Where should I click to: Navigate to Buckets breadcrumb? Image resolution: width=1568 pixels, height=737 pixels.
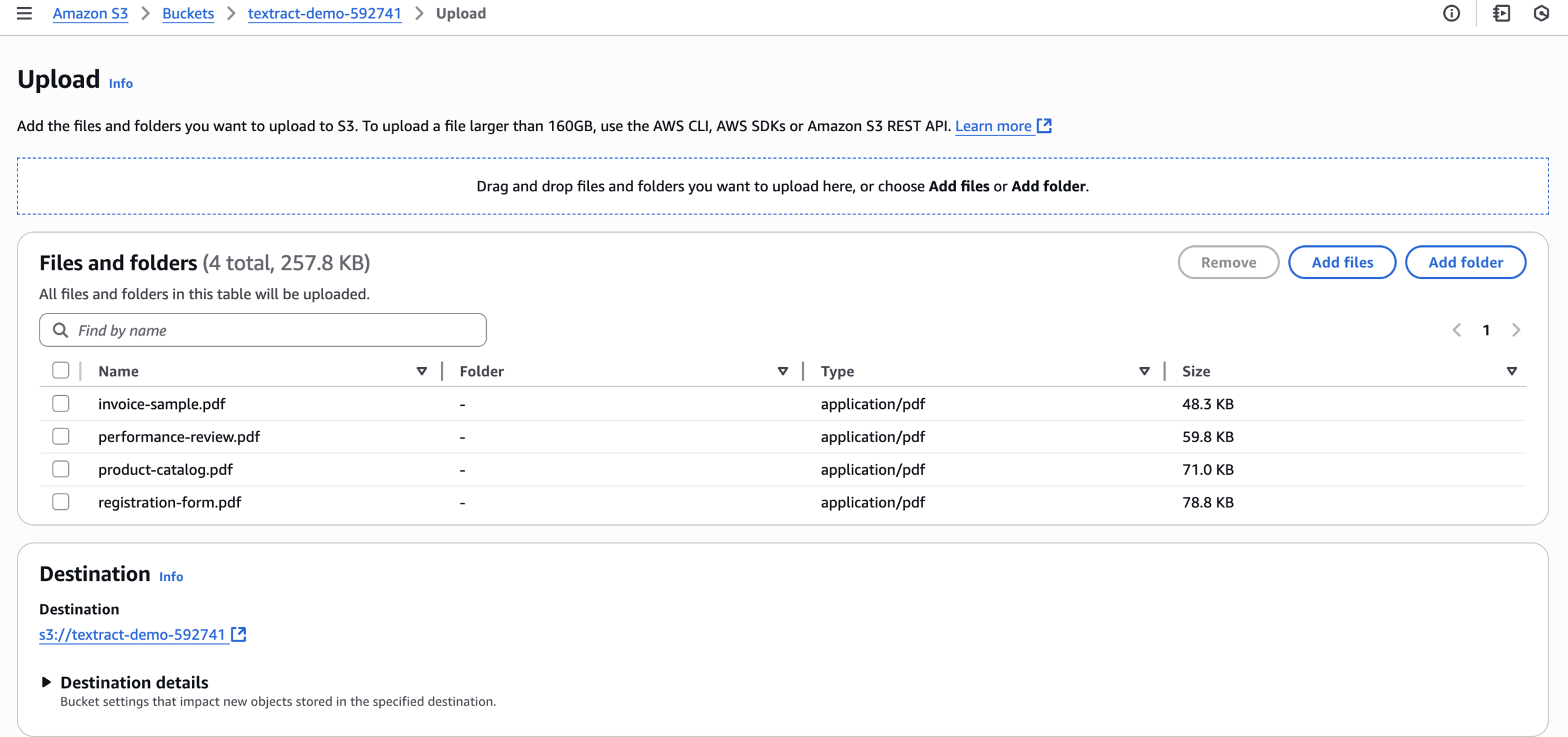(188, 13)
